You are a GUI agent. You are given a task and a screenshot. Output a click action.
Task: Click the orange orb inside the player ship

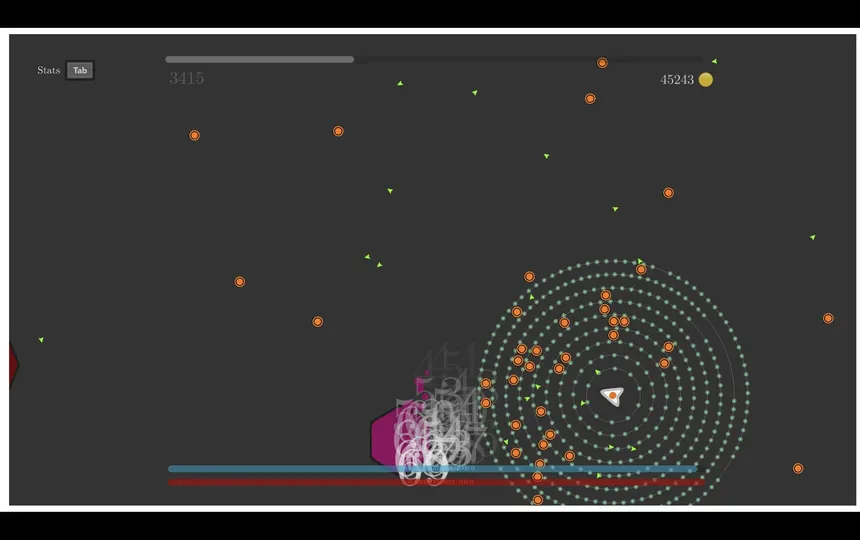click(x=613, y=396)
